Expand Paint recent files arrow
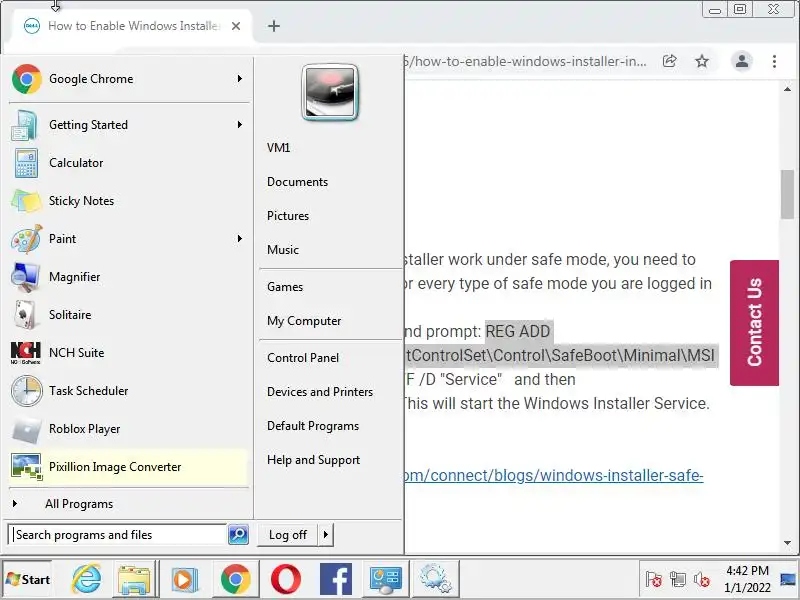 pyautogui.click(x=240, y=238)
